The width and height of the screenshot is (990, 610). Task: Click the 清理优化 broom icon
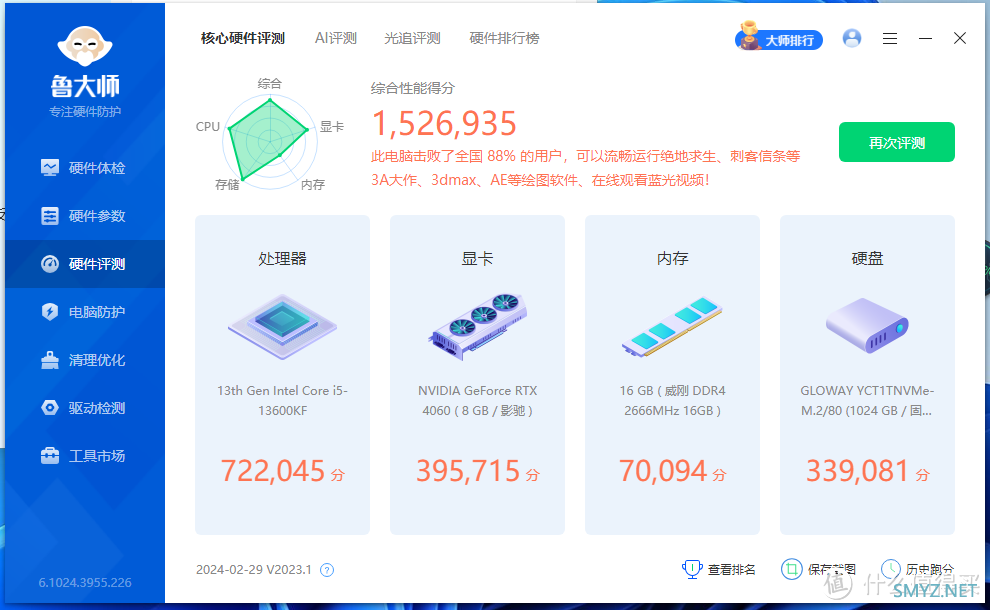[x=49, y=360]
